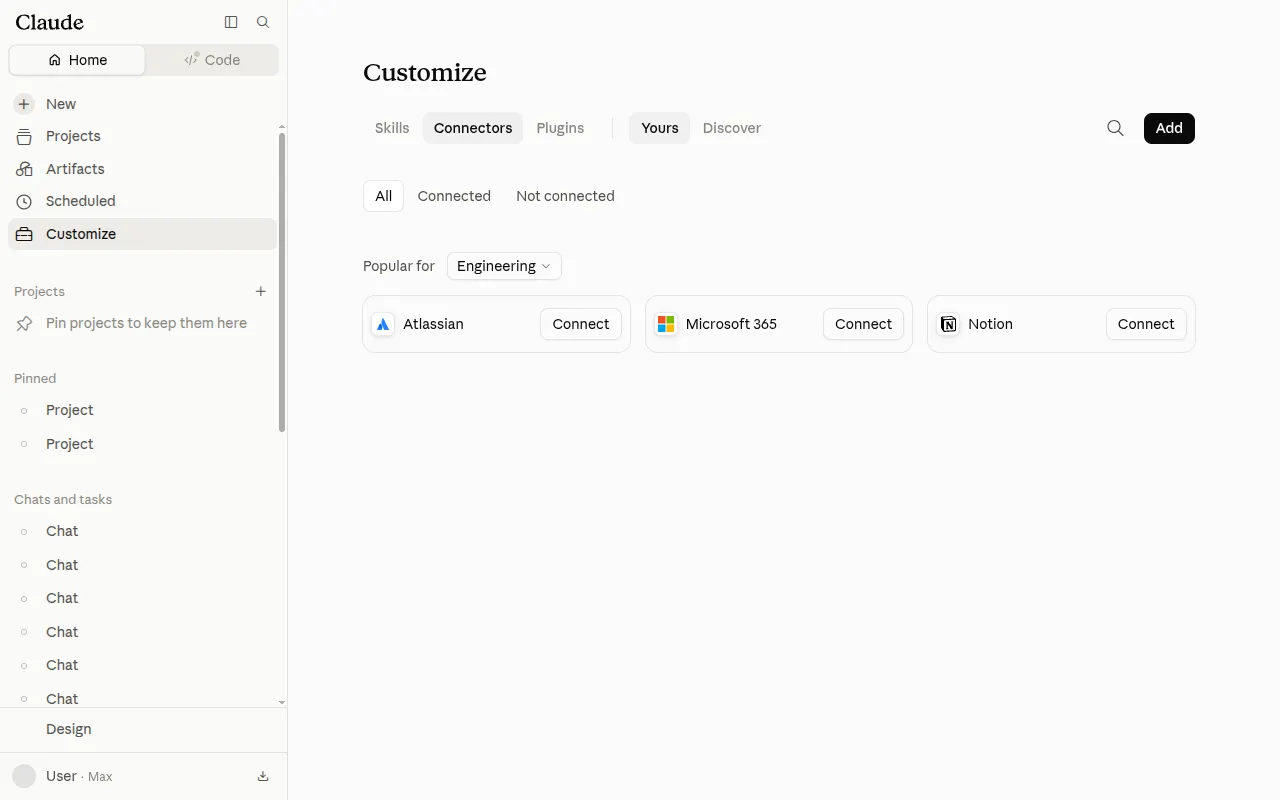
Task: Click the black Add button
Action: point(1169,128)
